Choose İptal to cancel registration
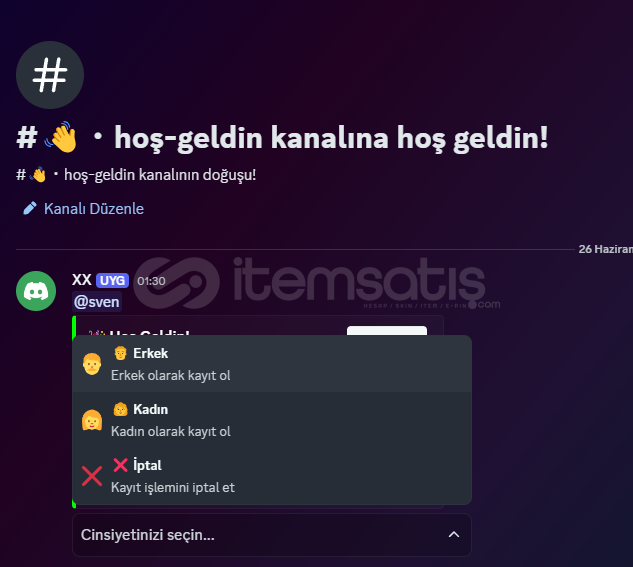This screenshot has height=567, width=633. 272,476
